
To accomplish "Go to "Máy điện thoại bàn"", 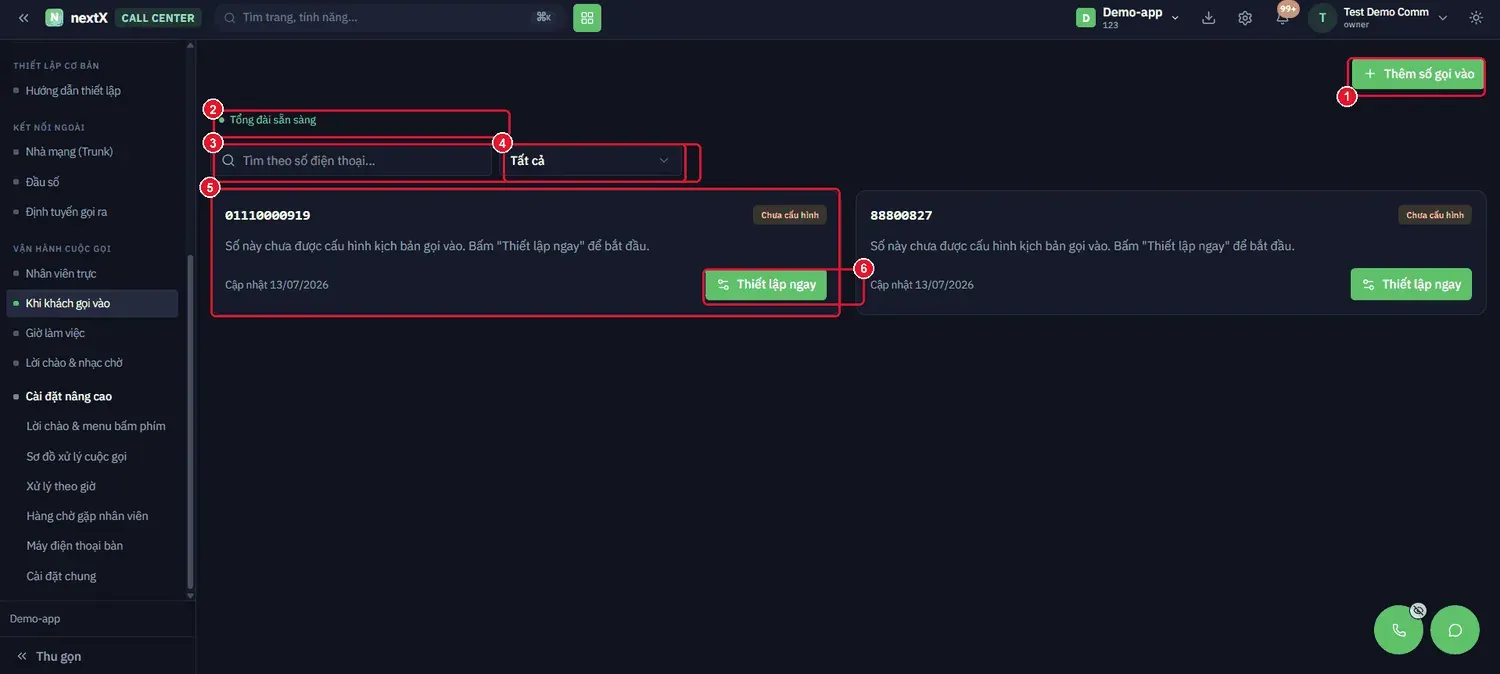I will [x=75, y=546].
